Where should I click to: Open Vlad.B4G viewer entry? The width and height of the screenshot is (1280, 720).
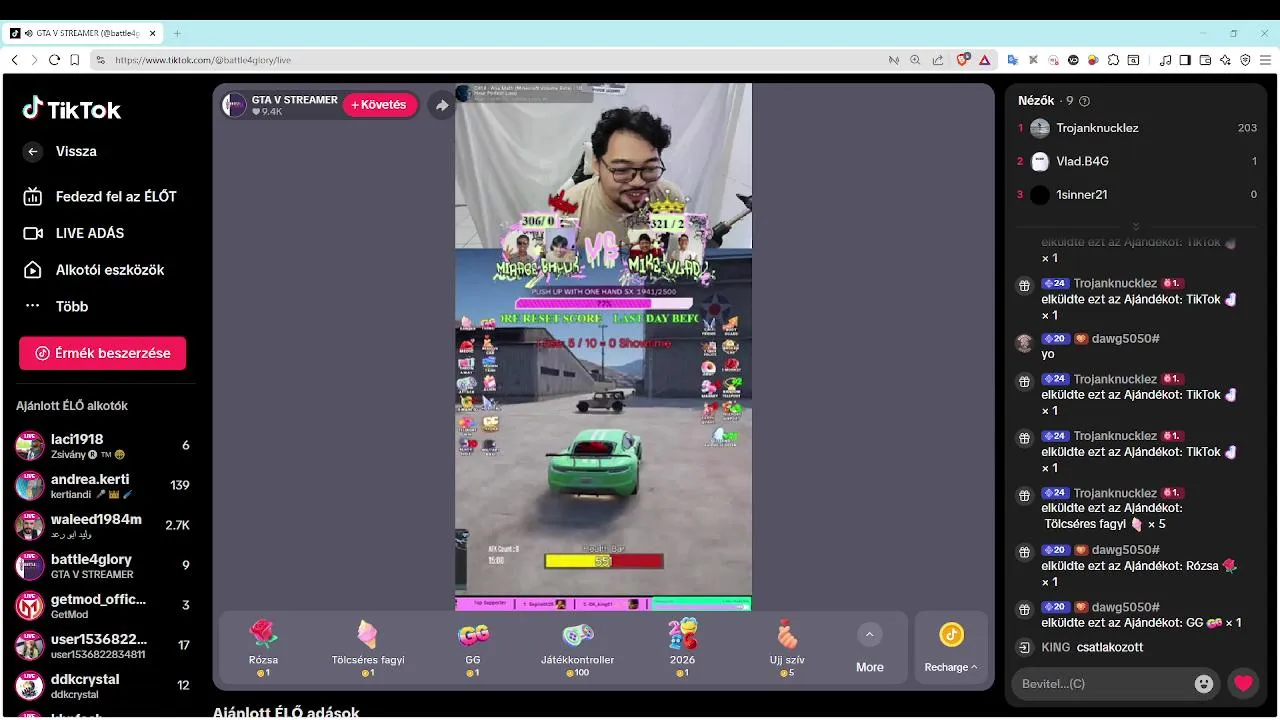[x=1136, y=161]
